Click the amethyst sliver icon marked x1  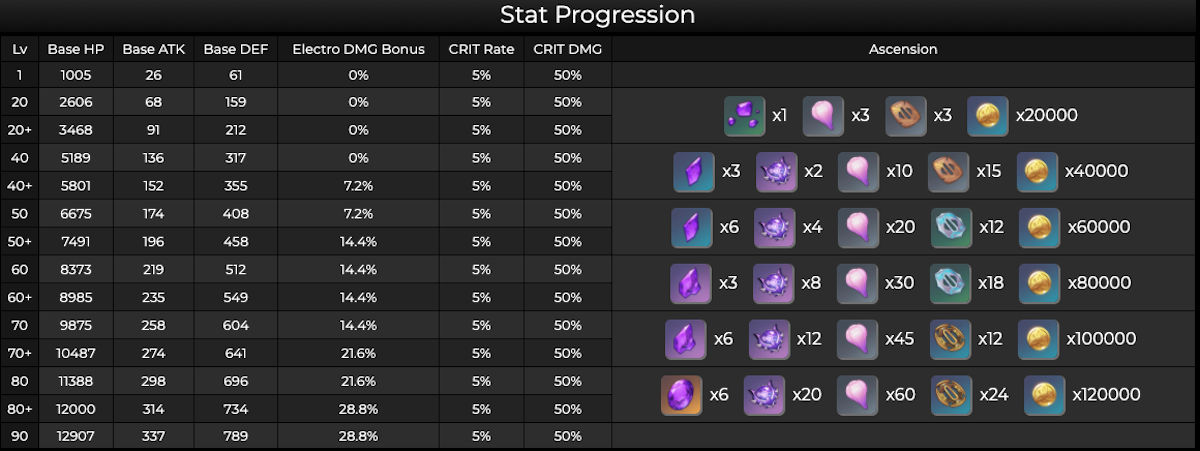[745, 116]
